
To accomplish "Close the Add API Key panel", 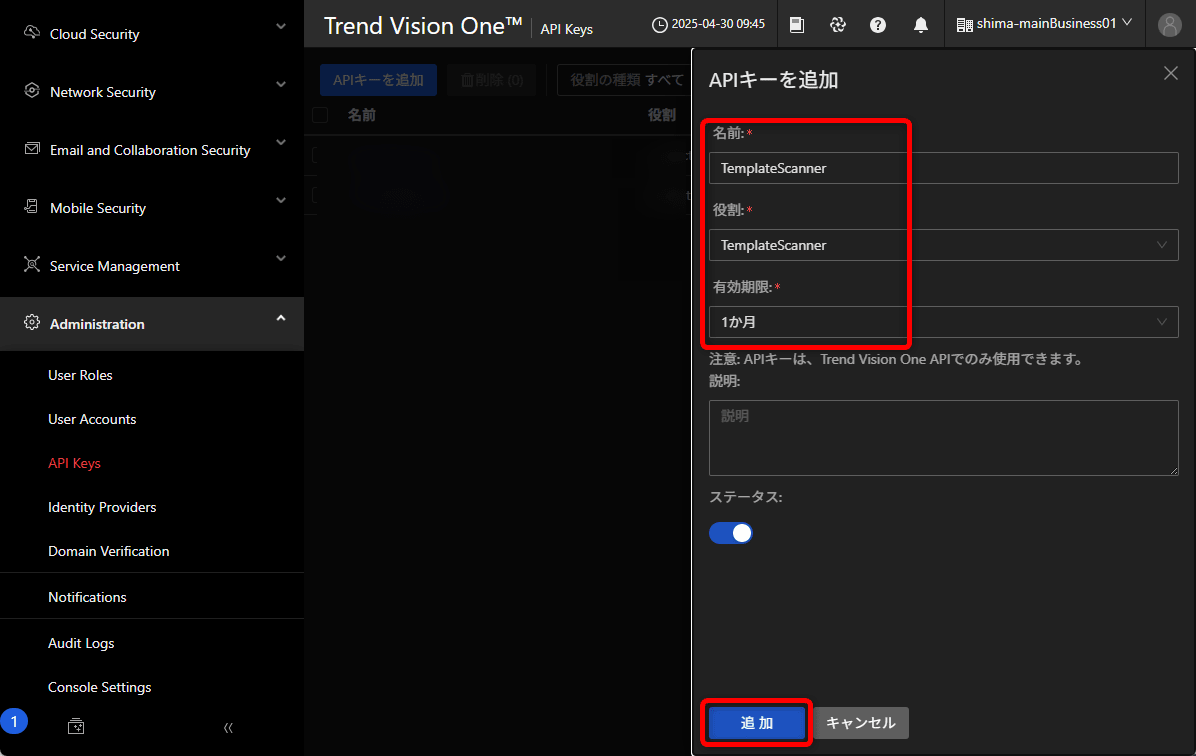I will [x=1171, y=73].
